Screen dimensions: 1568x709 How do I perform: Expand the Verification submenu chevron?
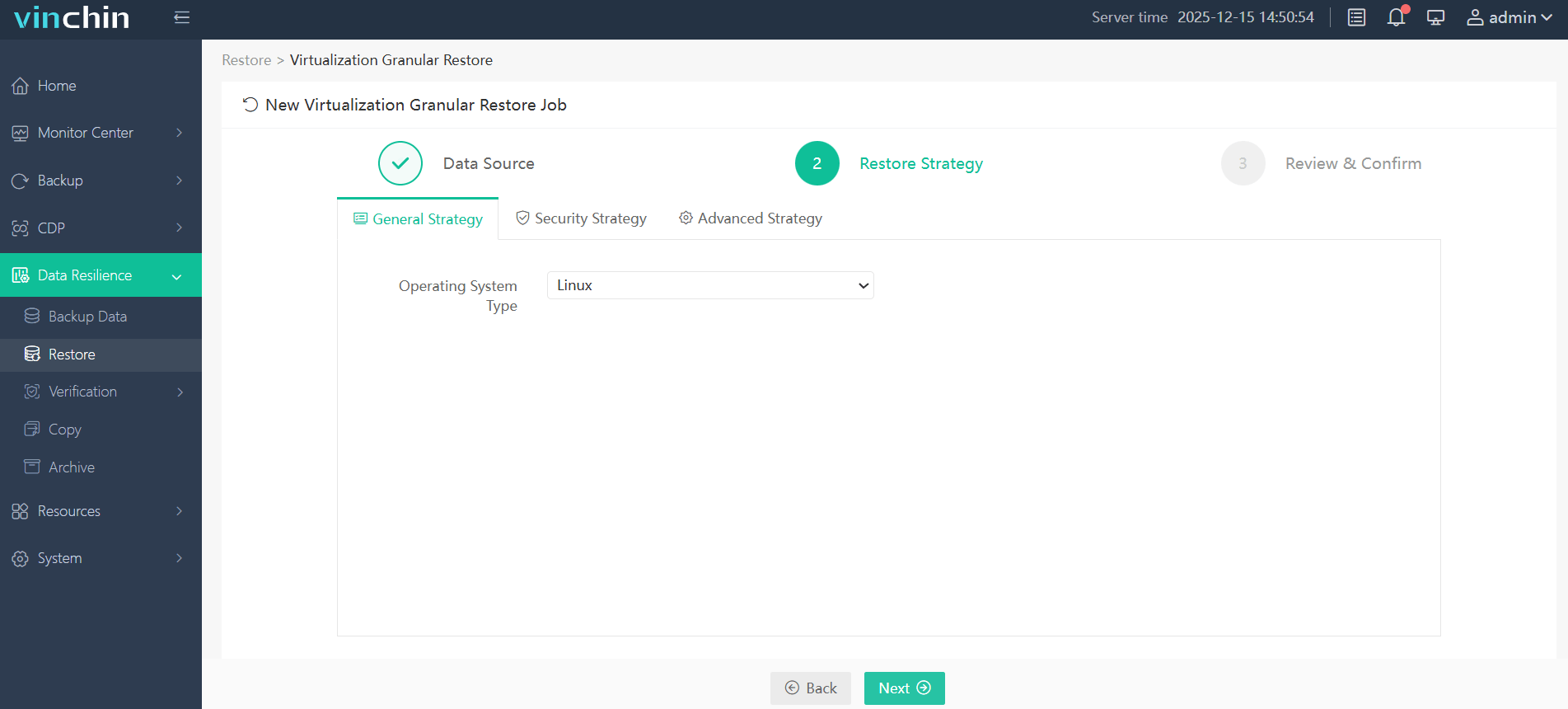pyautogui.click(x=180, y=392)
